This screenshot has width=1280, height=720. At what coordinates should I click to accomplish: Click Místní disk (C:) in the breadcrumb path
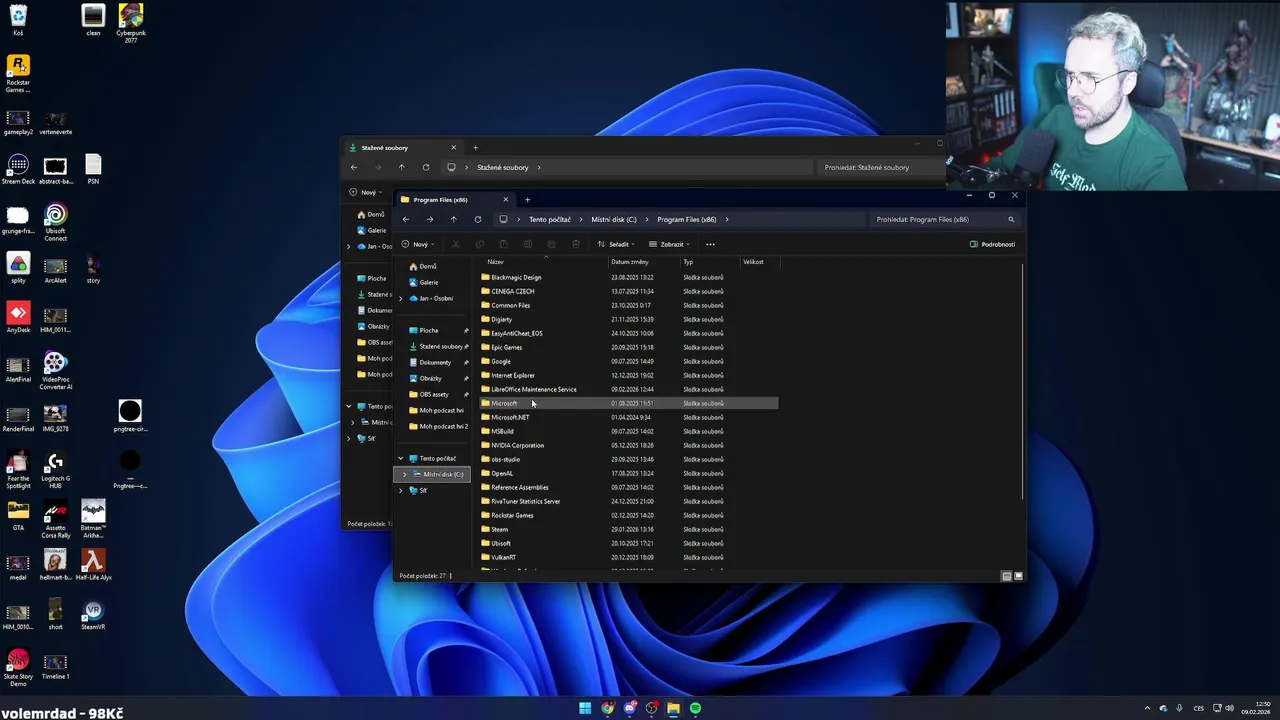point(614,219)
